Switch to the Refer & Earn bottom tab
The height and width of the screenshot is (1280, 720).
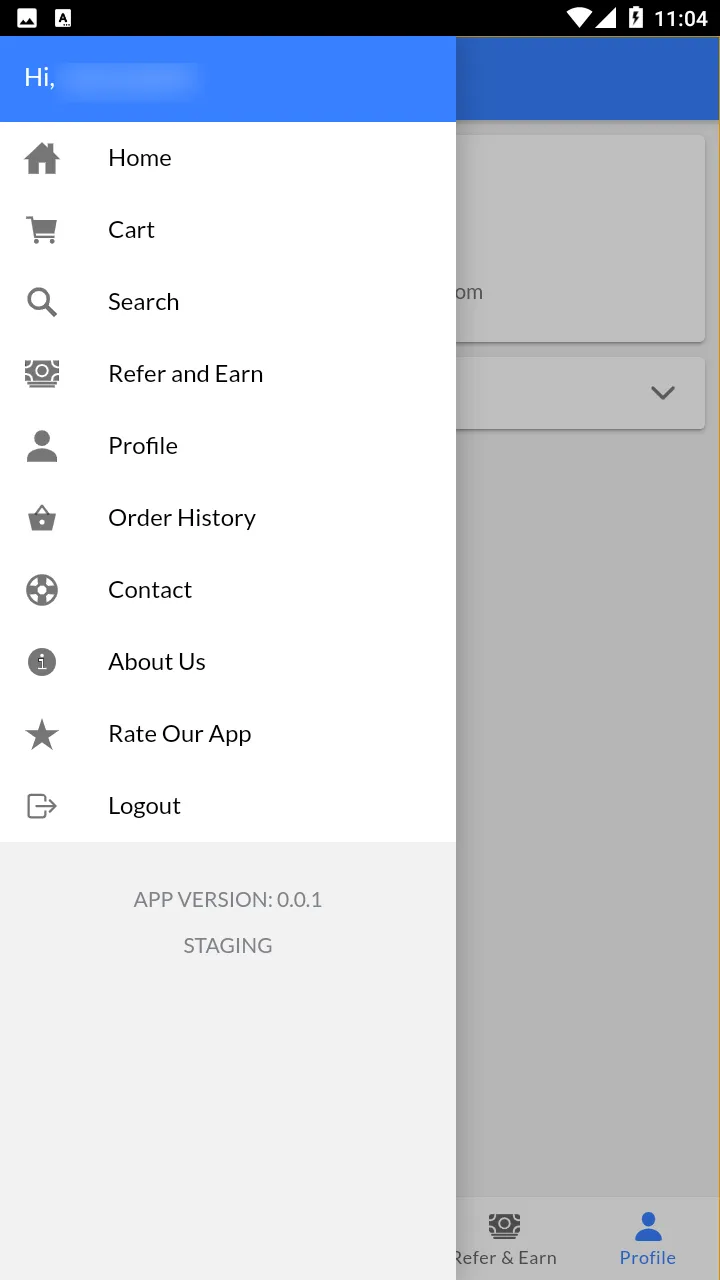506,1238
